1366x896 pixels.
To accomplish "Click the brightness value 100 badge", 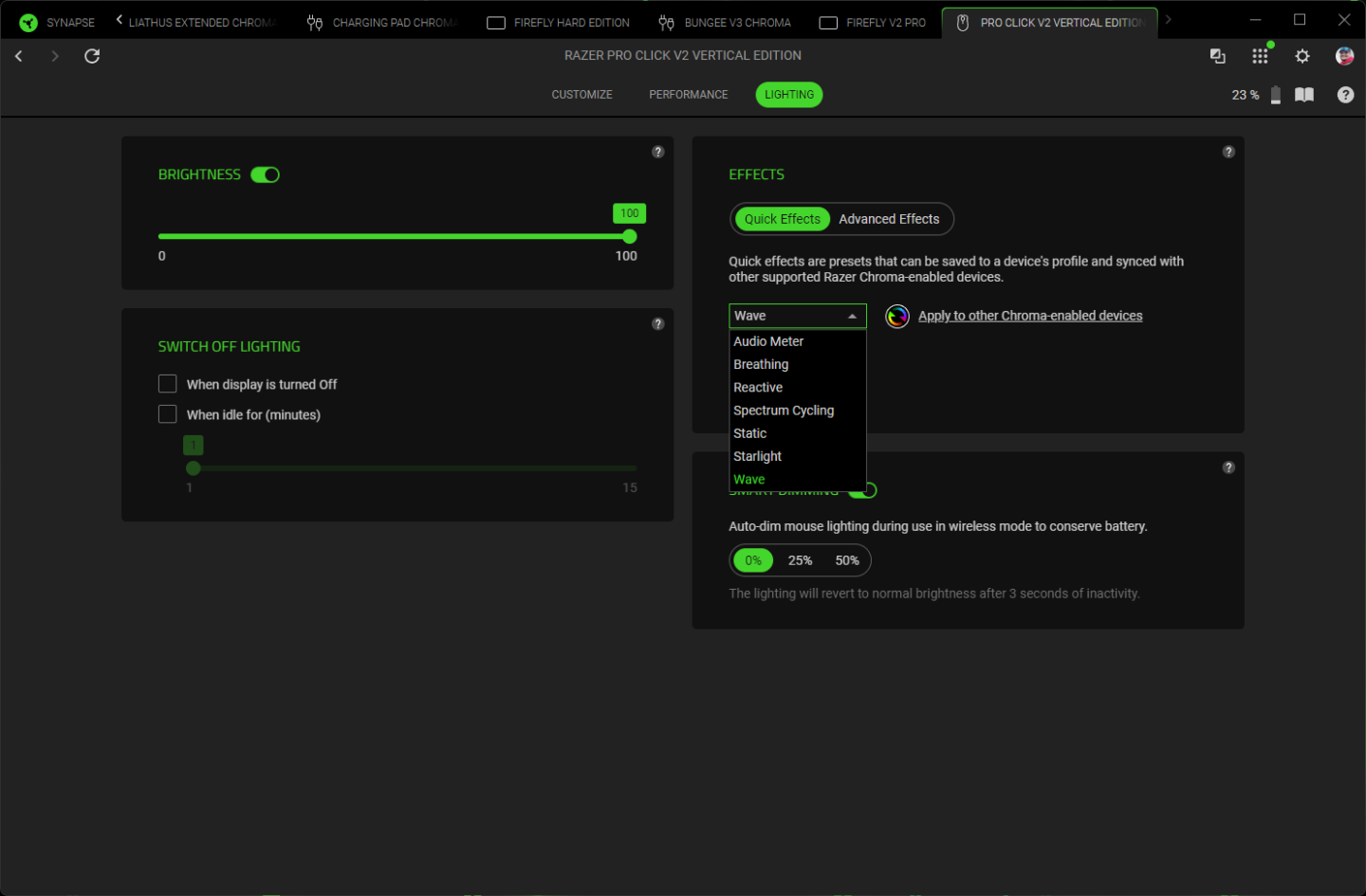I will 630,213.
